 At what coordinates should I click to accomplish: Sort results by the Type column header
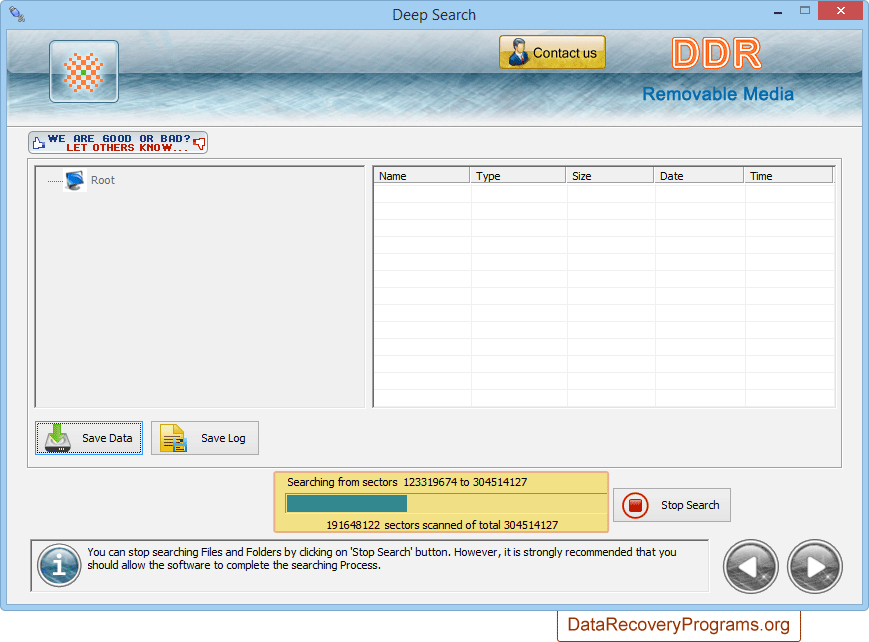point(518,176)
